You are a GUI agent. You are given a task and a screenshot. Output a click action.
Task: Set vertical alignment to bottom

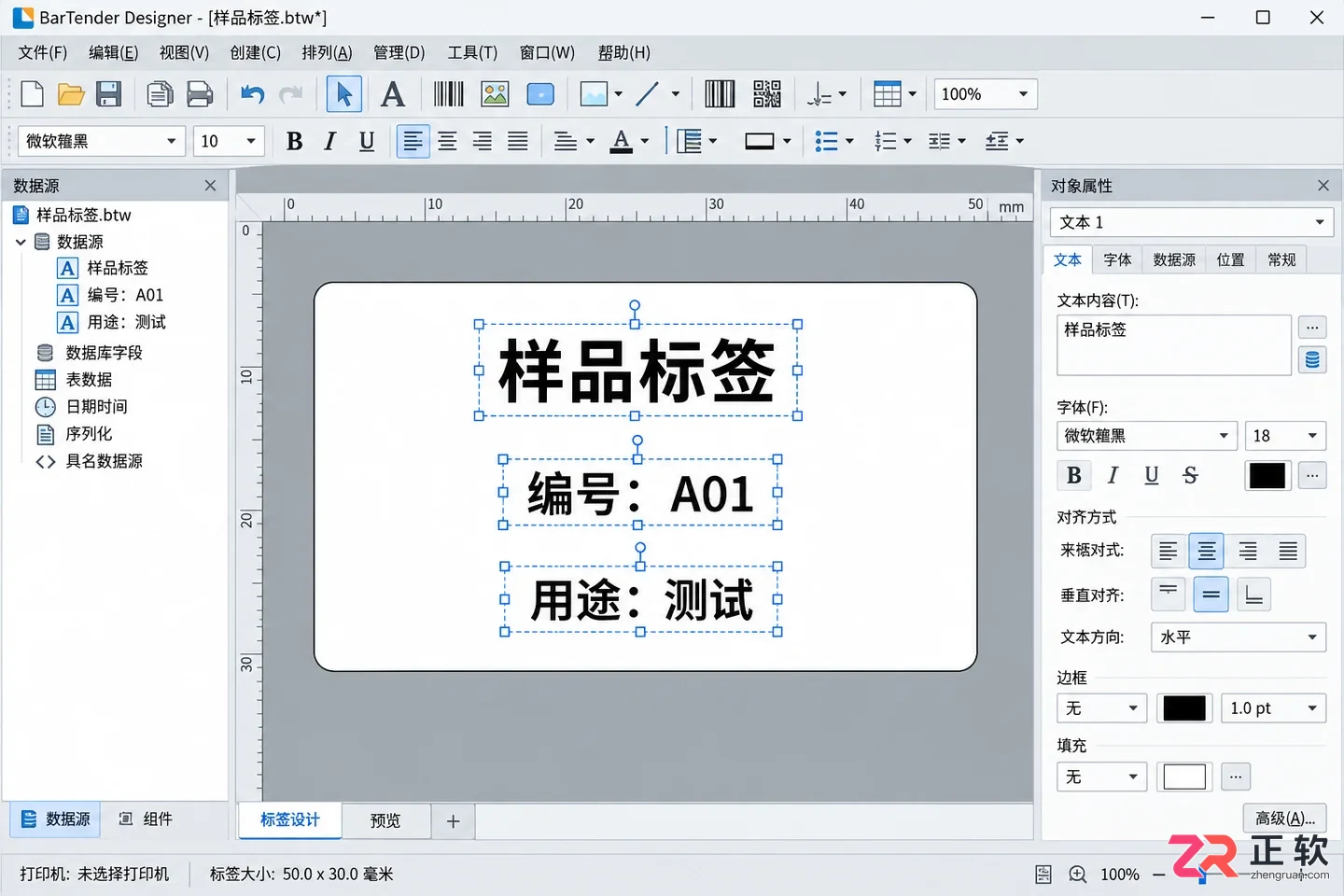click(1253, 595)
